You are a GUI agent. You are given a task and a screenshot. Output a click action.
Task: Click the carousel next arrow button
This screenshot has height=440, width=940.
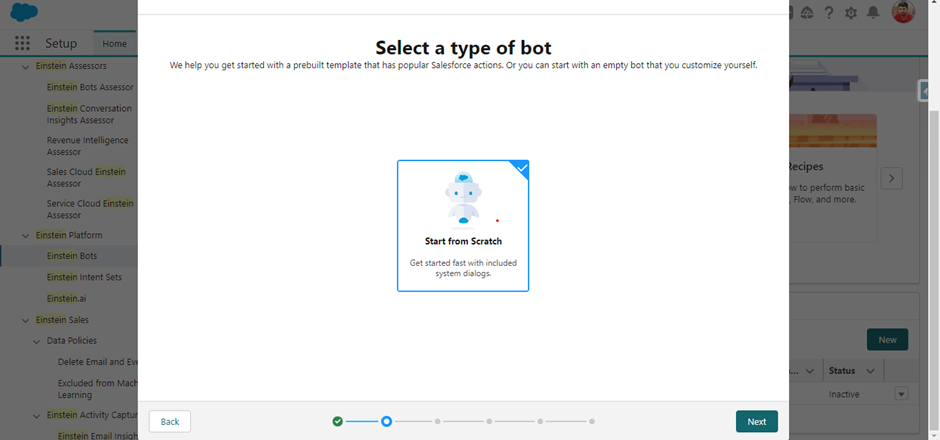891,178
